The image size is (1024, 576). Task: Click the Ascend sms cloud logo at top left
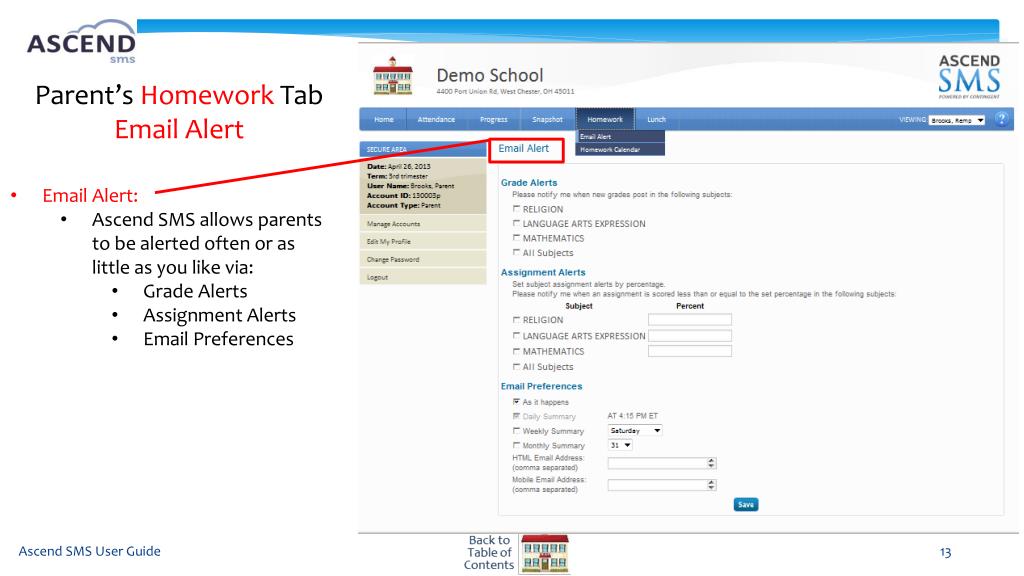pyautogui.click(x=82, y=42)
